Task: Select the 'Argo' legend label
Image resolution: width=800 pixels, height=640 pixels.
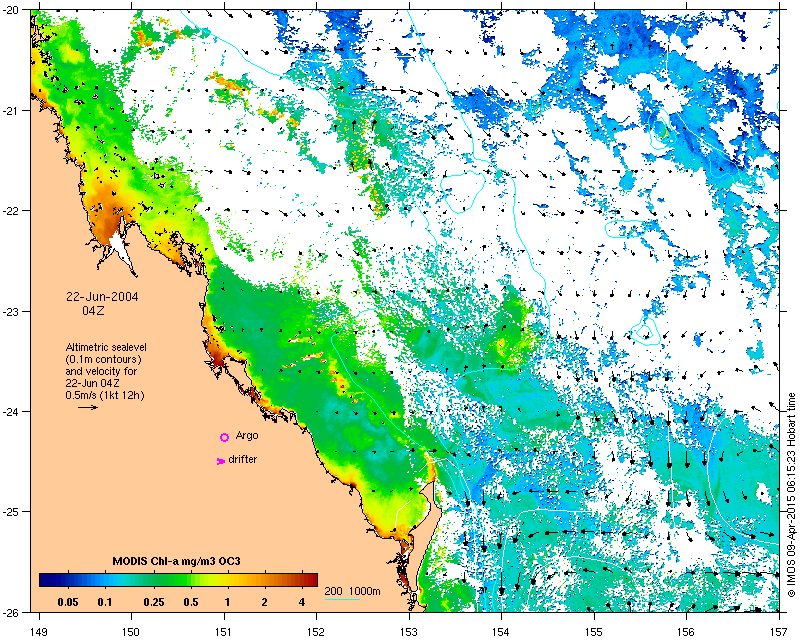Action: pos(247,436)
